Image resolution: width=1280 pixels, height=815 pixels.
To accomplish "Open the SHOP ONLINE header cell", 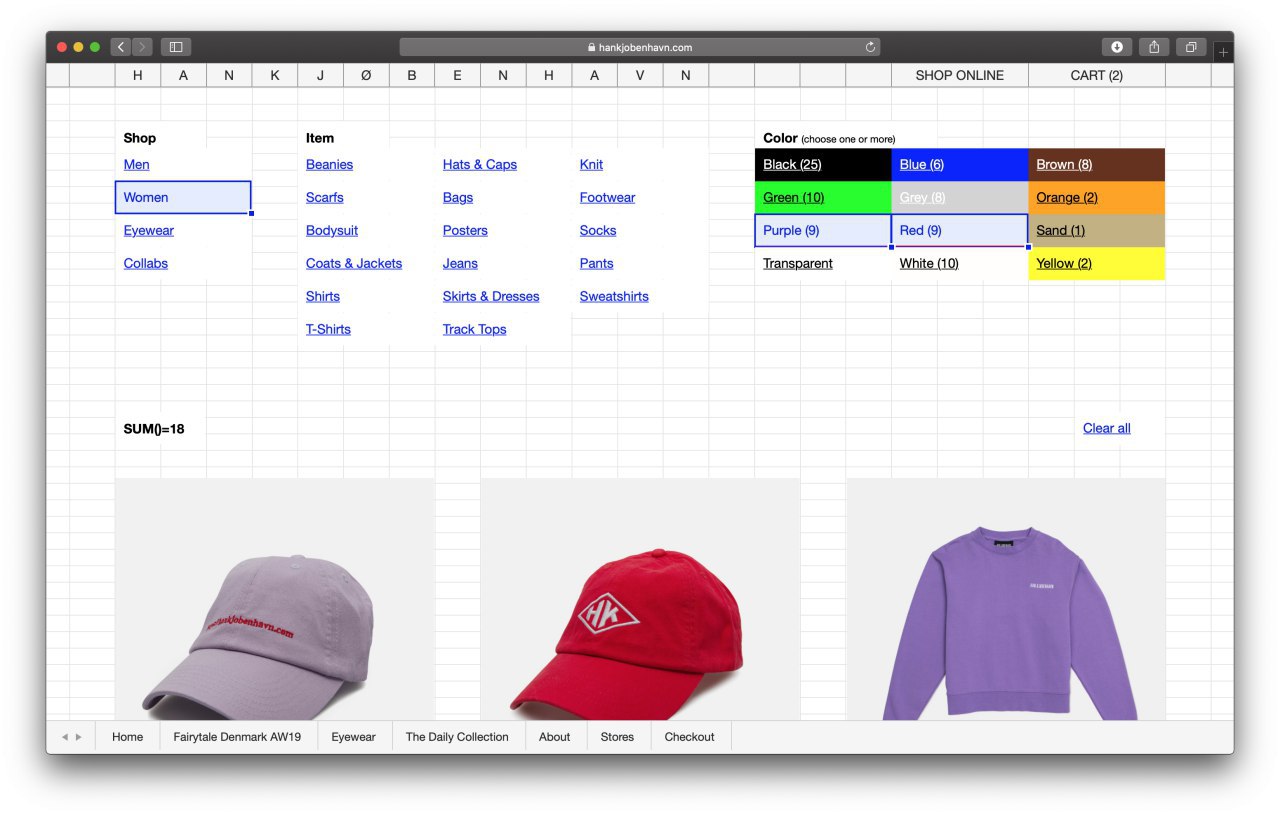I will point(959,75).
